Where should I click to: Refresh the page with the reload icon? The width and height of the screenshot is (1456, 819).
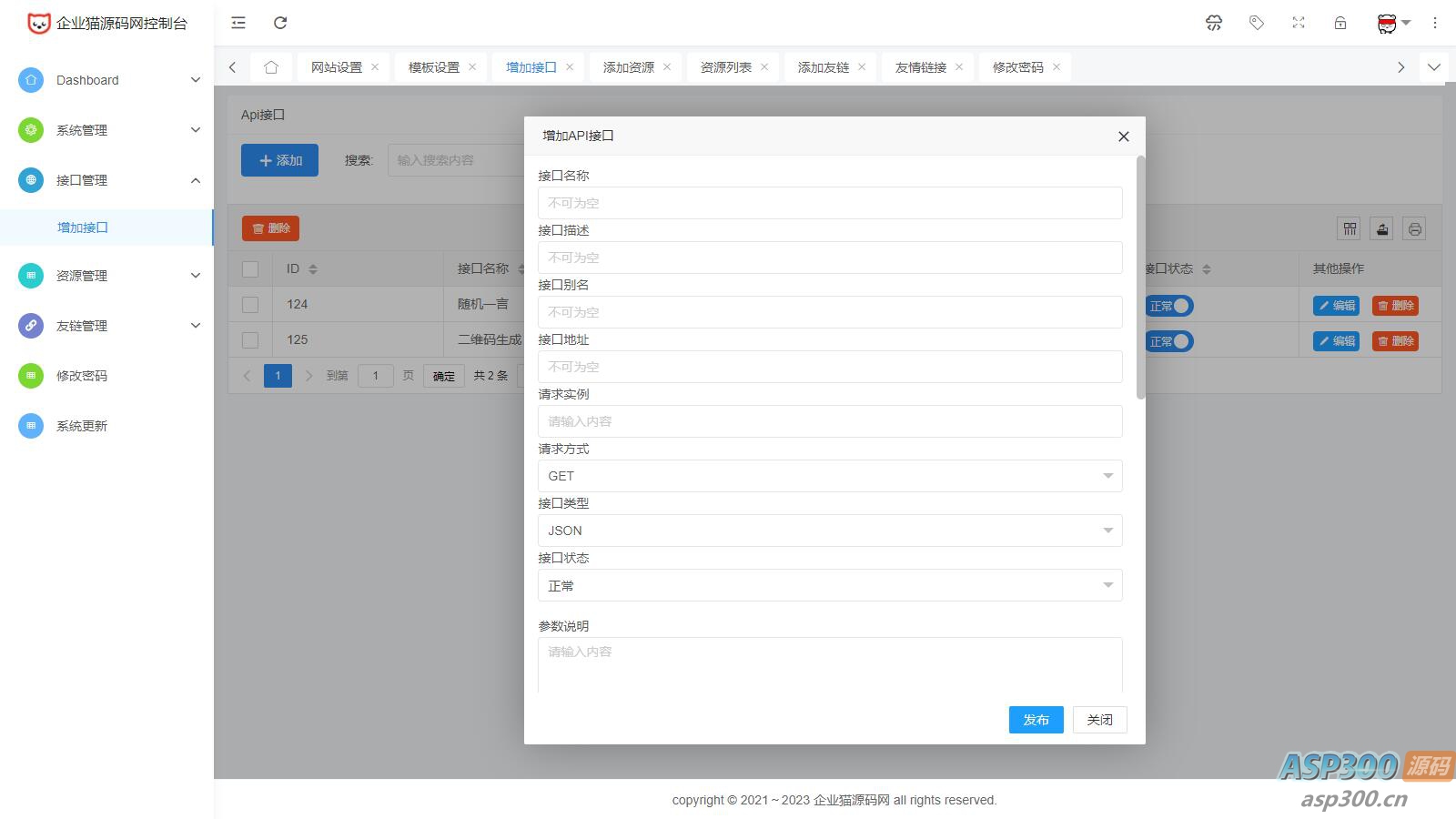coord(281,23)
